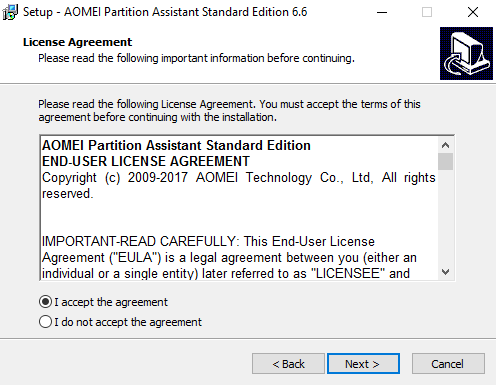Click the setup installer icon in title bar
This screenshot has width=496, height=385.
coord(10,12)
